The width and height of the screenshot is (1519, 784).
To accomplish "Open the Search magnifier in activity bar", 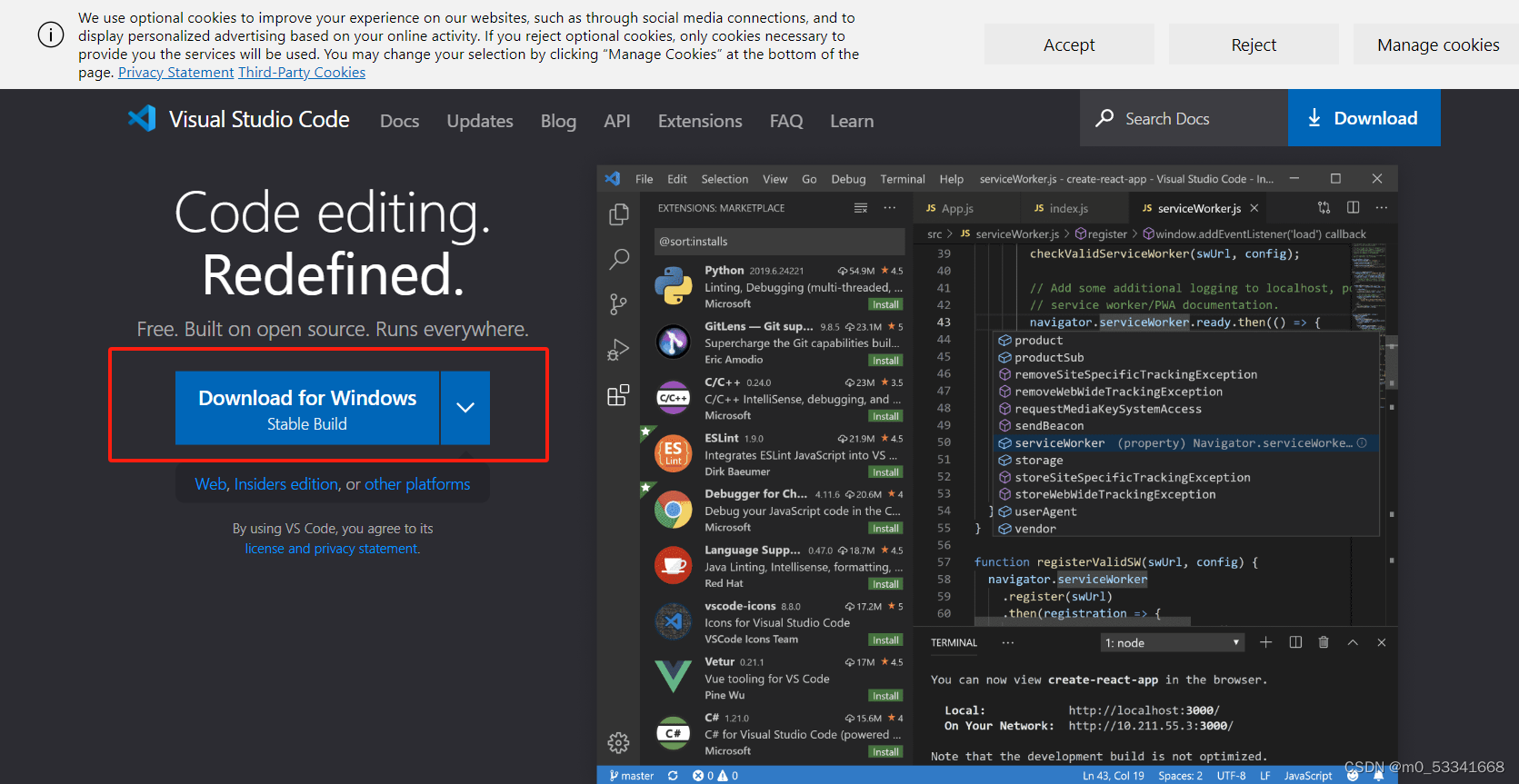I will (x=619, y=260).
